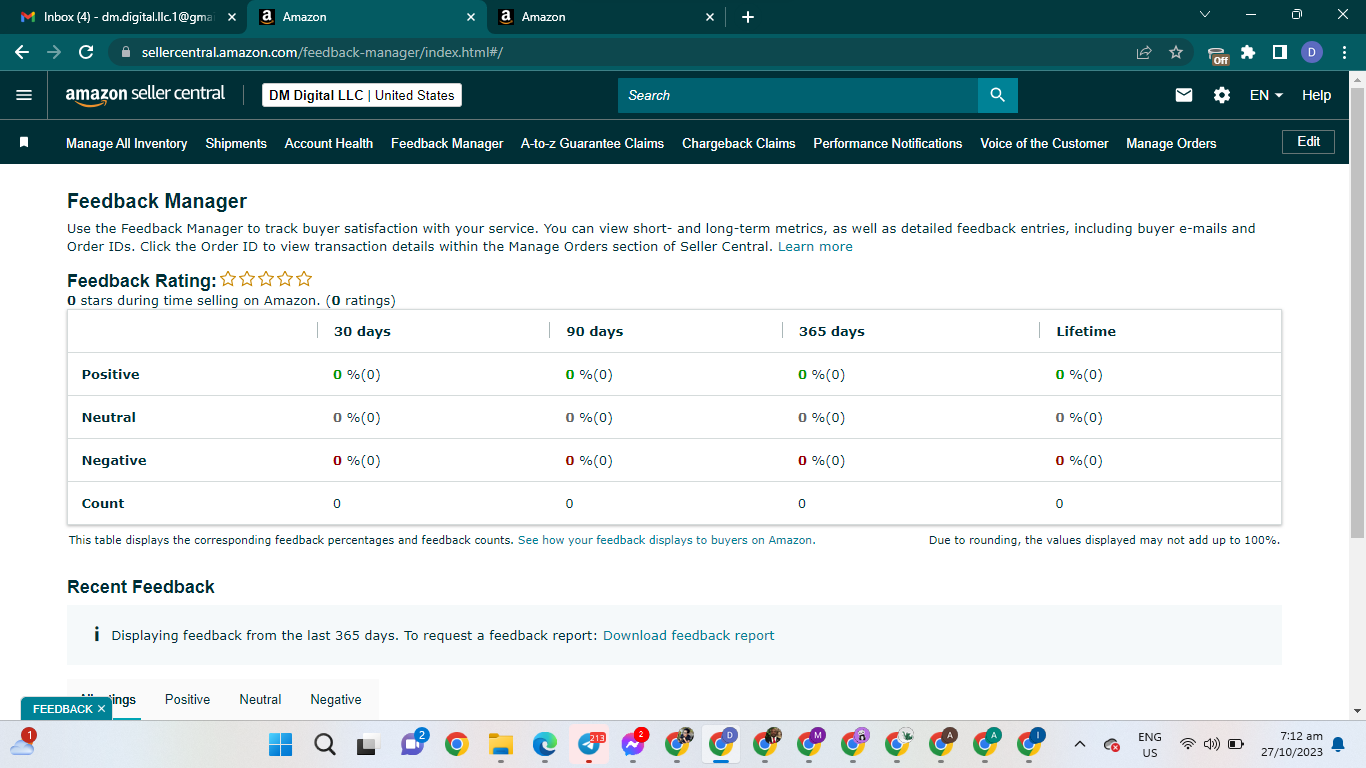Image resolution: width=1366 pixels, height=768 pixels.
Task: Open the Chrome extensions puzzle icon
Action: coord(1248,52)
